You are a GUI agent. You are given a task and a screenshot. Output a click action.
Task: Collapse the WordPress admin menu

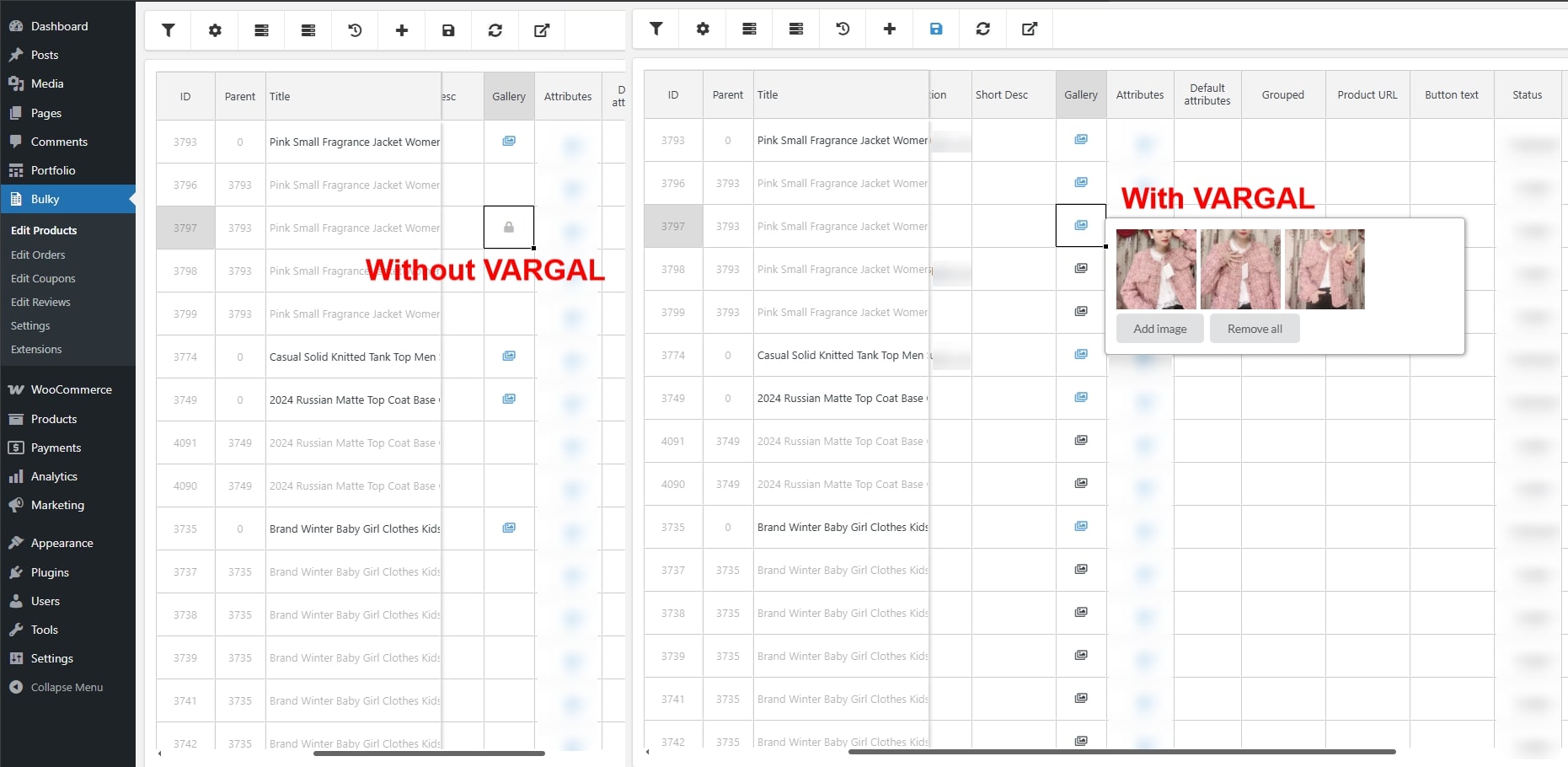(x=67, y=687)
